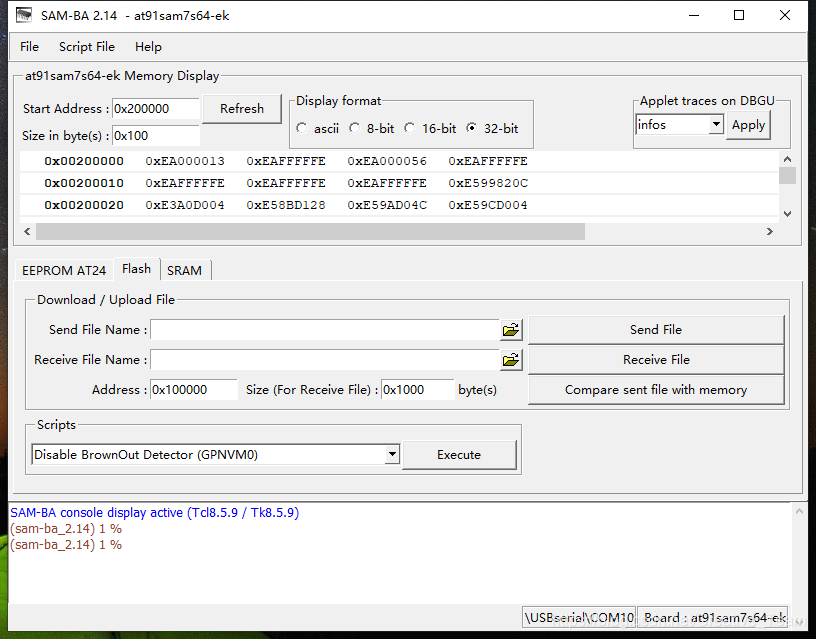The width and height of the screenshot is (816, 639).
Task: Click the SAM-BA application icon in title bar
Action: click(x=24, y=16)
